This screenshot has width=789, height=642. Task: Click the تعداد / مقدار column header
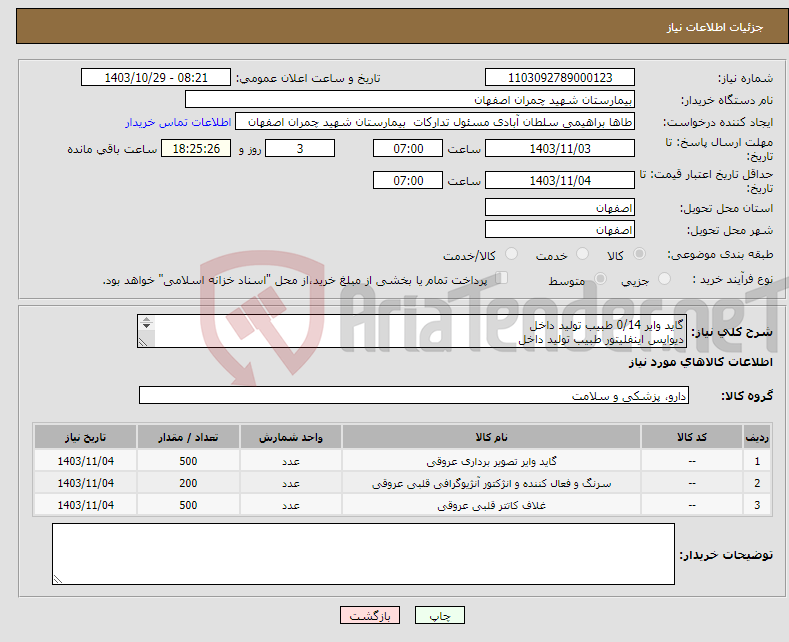188,437
